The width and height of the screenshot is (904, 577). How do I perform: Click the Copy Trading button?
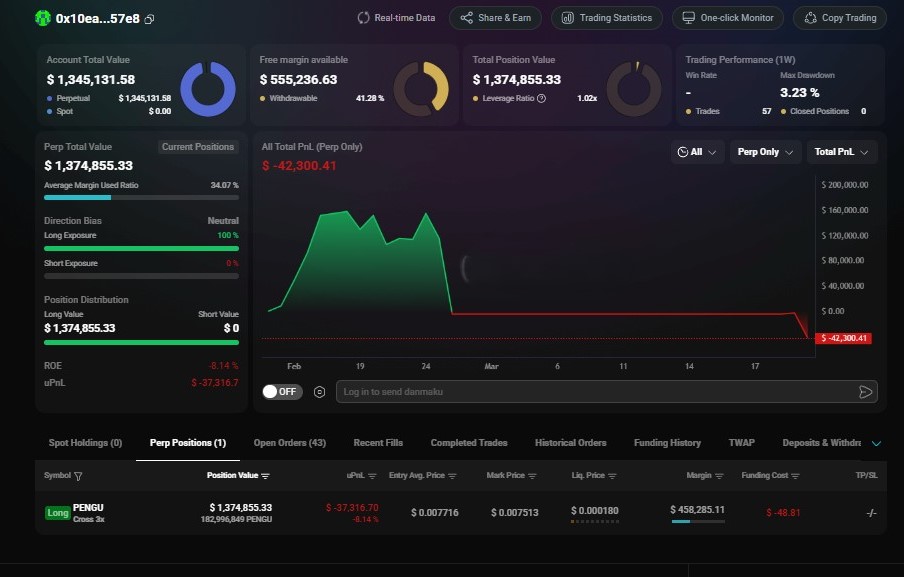[839, 18]
